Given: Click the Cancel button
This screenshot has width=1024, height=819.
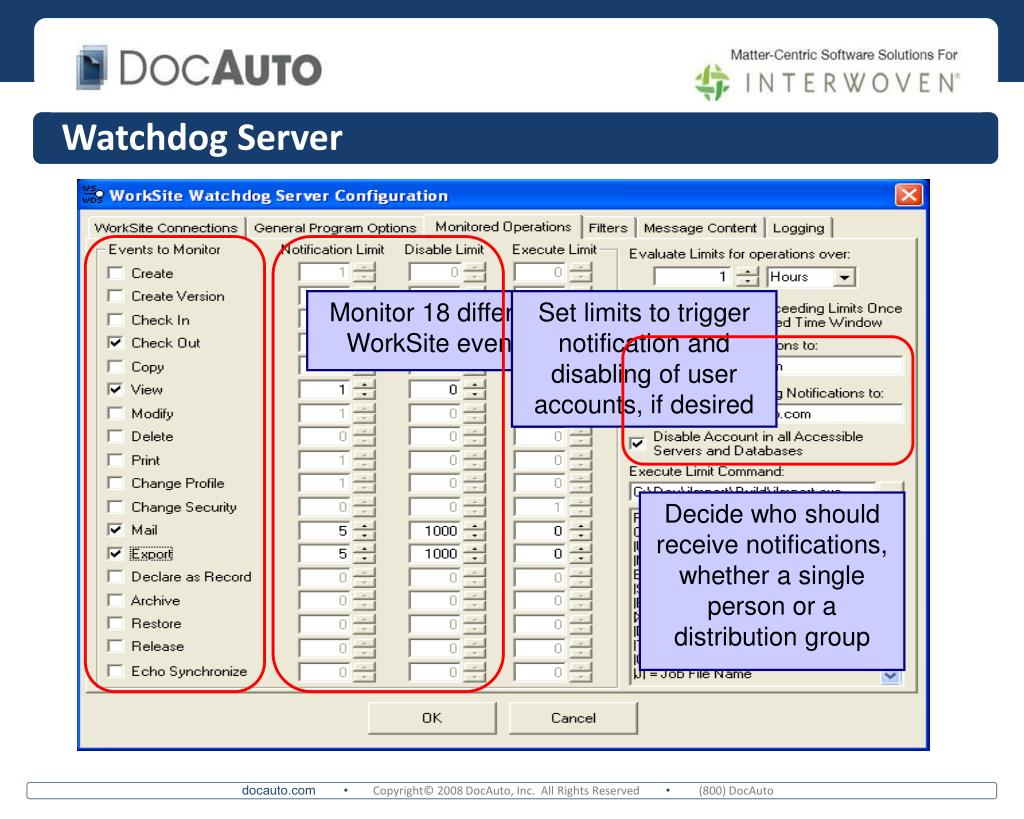Looking at the screenshot, I should pos(573,718).
